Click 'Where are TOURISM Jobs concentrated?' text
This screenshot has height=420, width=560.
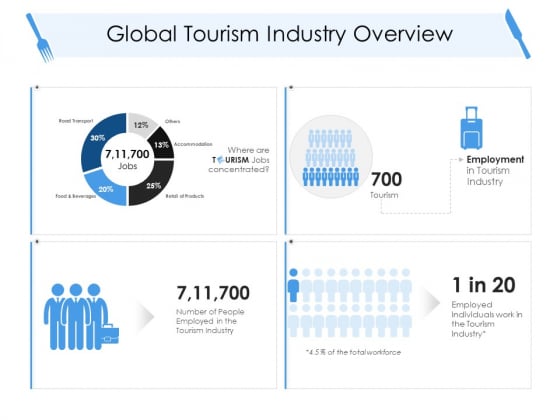(239, 160)
